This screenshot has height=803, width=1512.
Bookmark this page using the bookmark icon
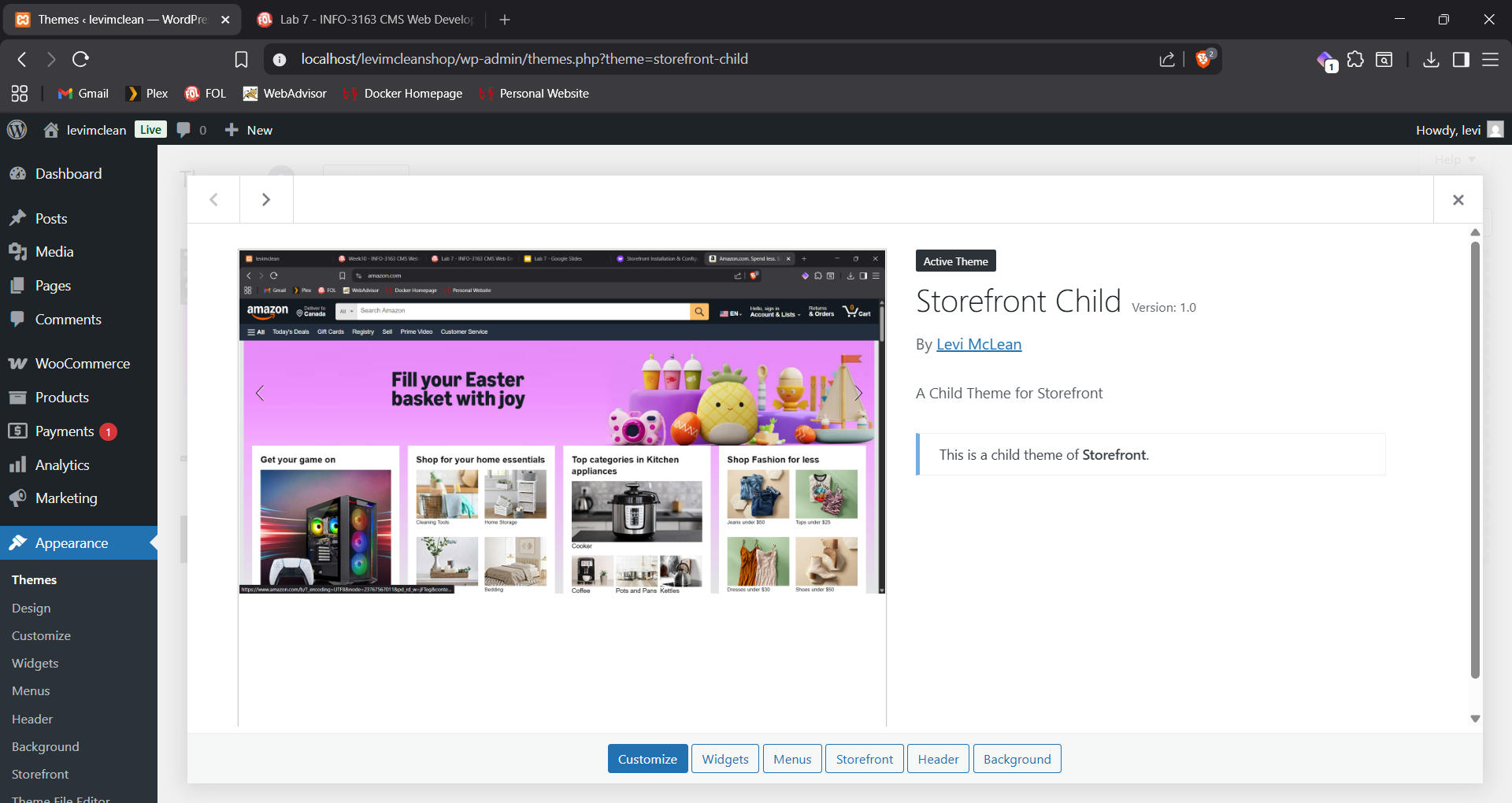pyautogui.click(x=241, y=59)
